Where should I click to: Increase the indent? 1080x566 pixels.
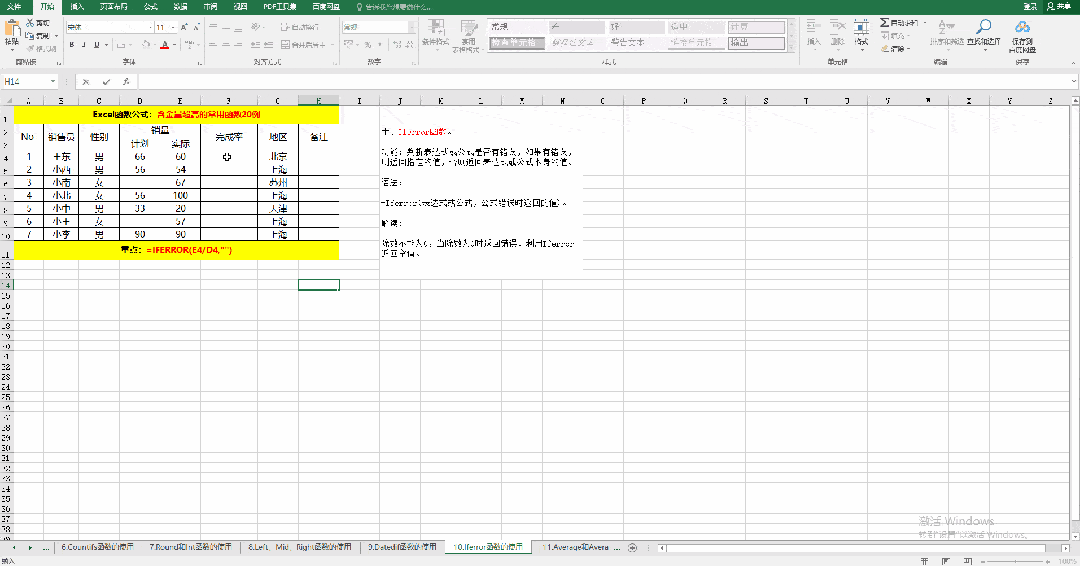(x=269, y=45)
